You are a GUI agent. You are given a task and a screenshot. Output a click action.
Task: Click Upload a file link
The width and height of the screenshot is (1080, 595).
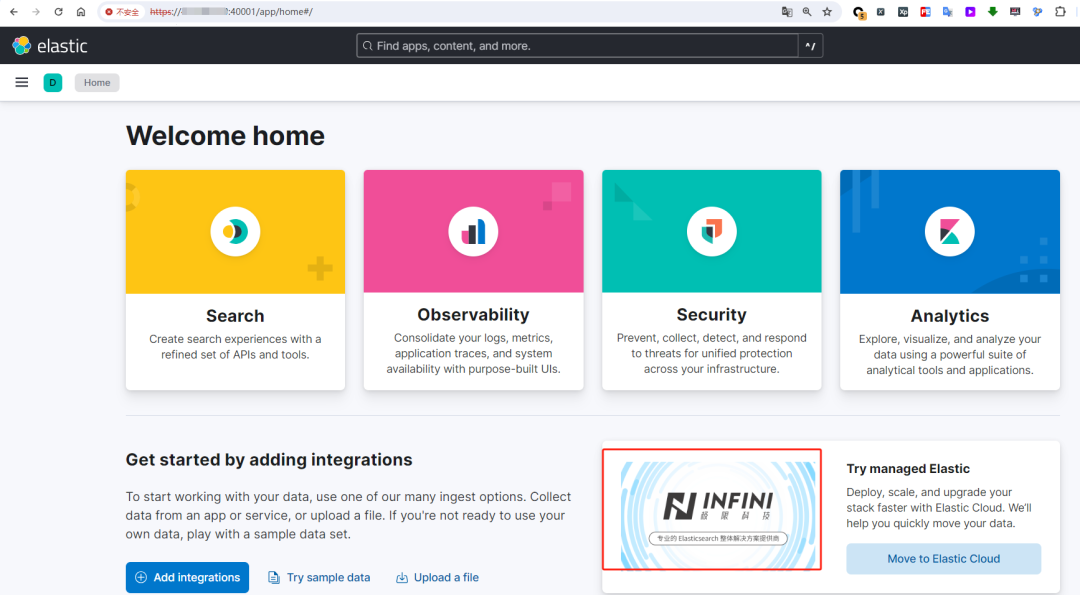tap(437, 577)
